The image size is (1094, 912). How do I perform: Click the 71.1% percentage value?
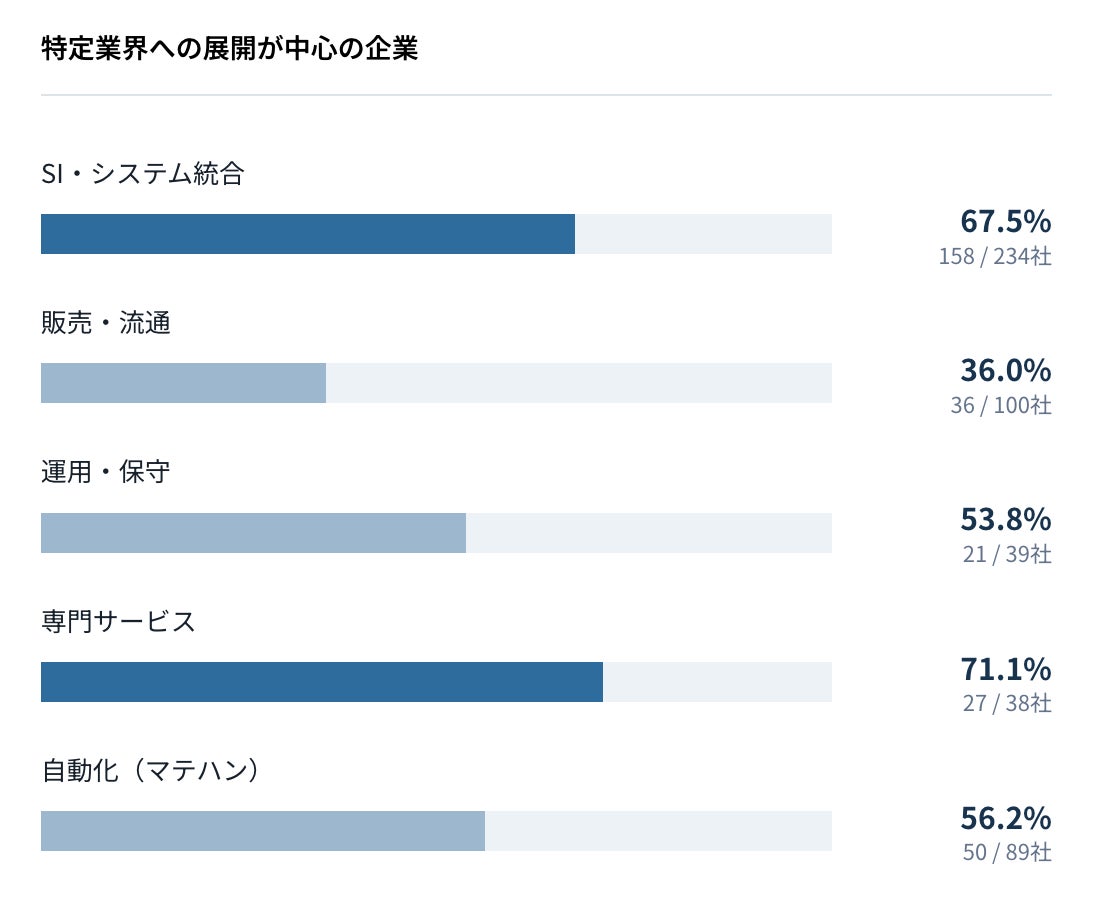pyautogui.click(x=1005, y=669)
